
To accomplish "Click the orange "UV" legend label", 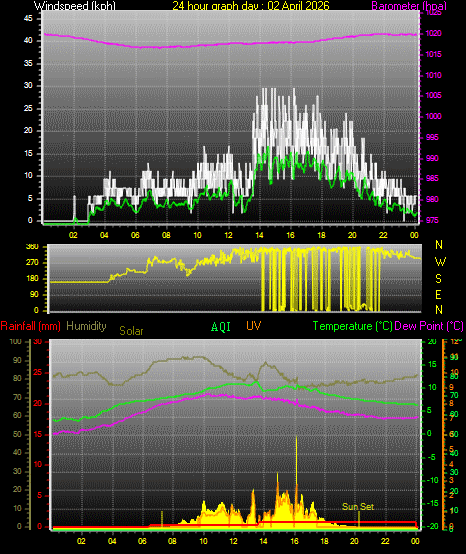I will click(x=253, y=326).
